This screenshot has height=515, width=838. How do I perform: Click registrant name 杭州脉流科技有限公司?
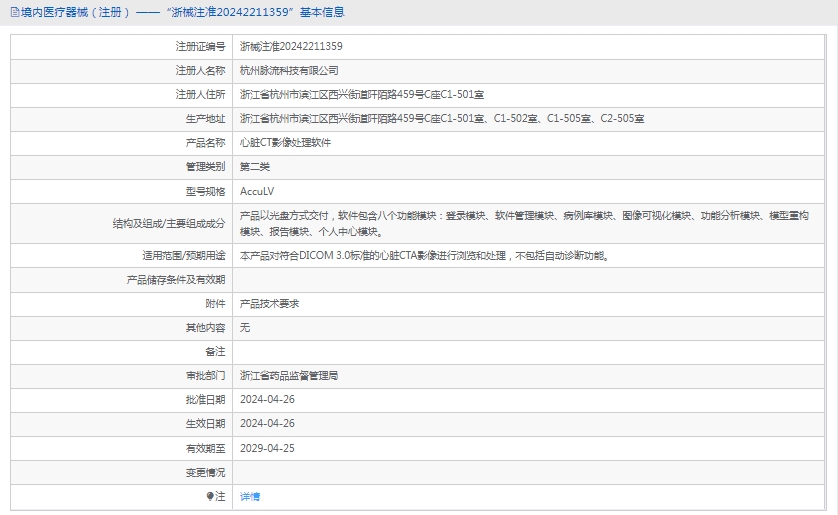(289, 71)
